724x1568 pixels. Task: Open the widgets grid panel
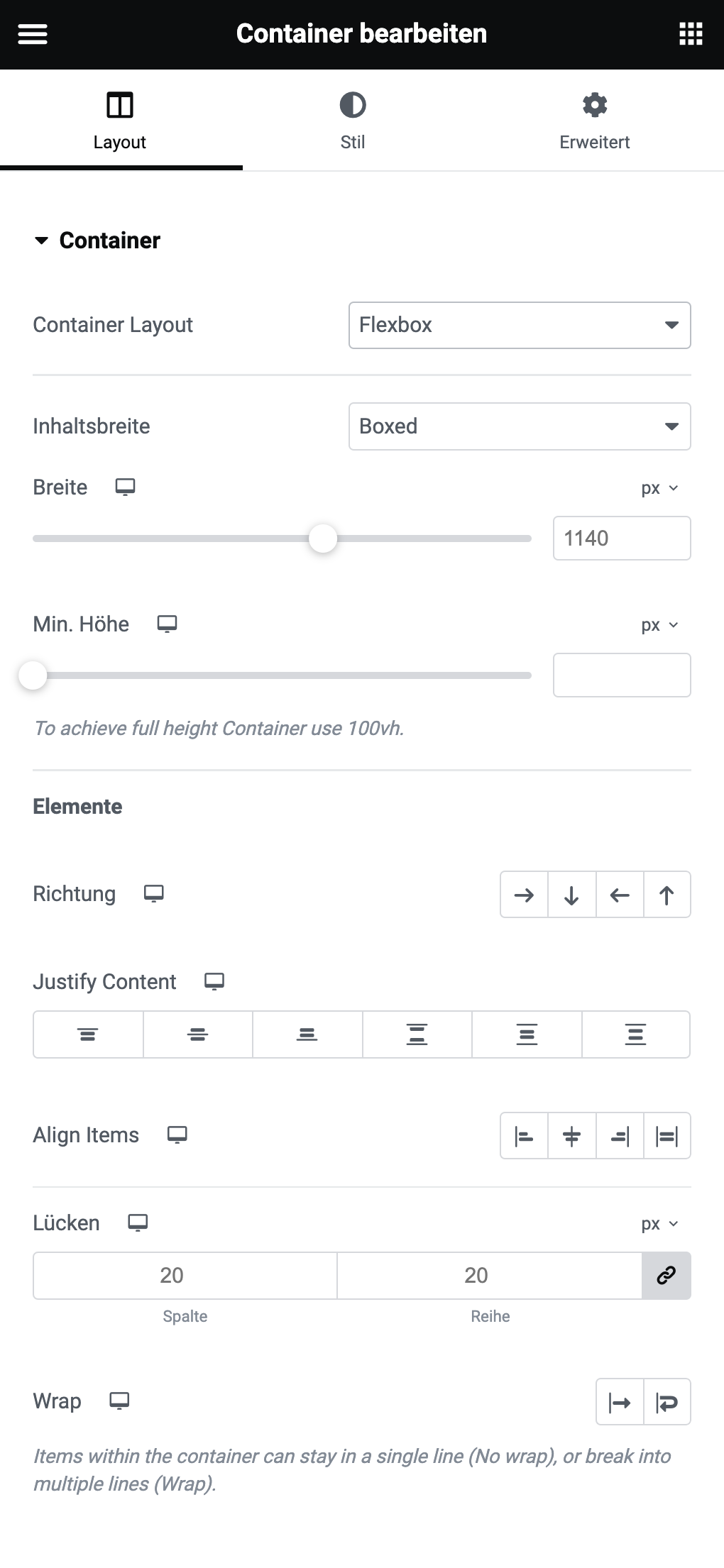point(691,34)
